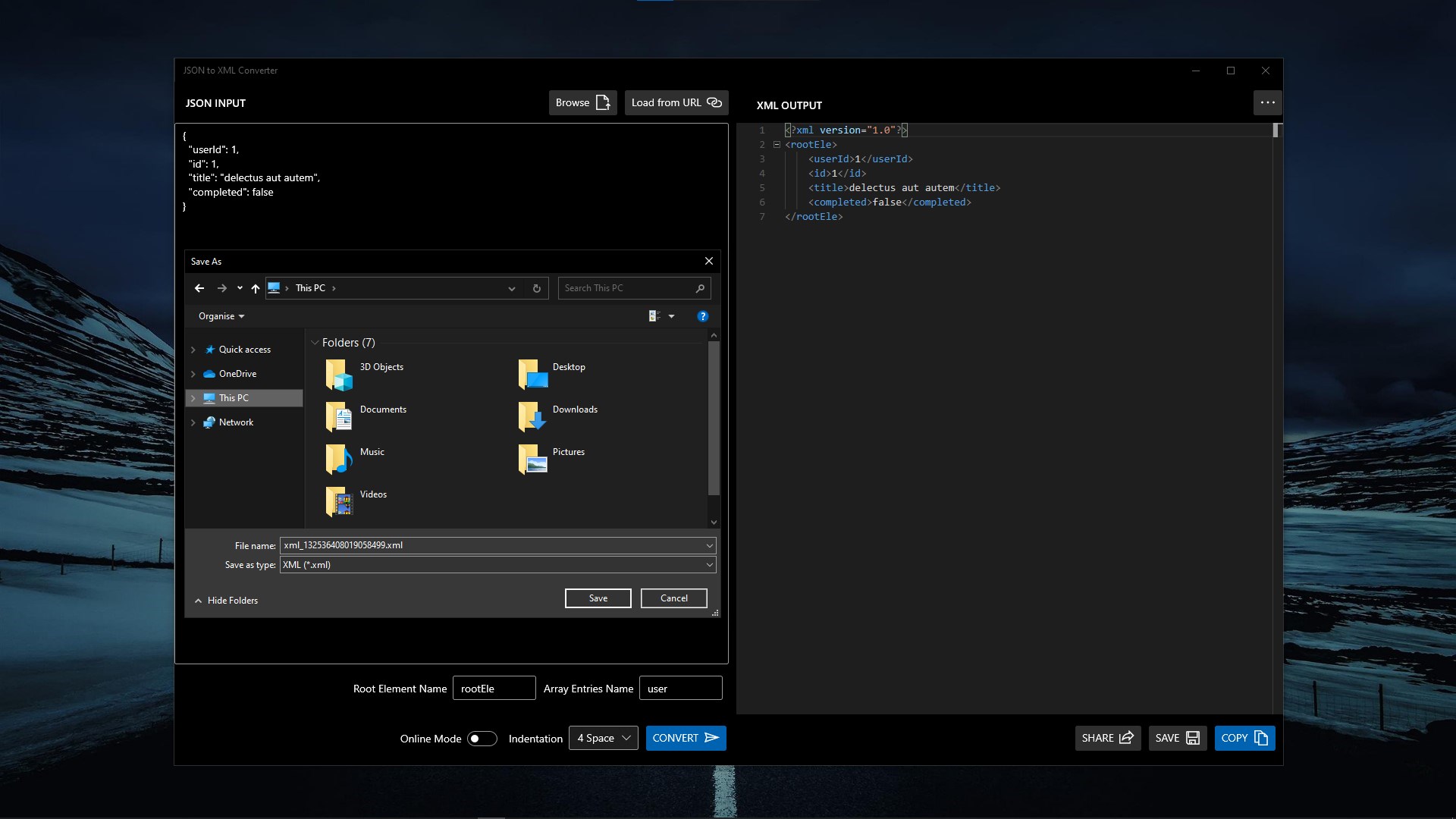The width and height of the screenshot is (1456, 819).
Task: Open the Organise menu
Action: point(221,316)
